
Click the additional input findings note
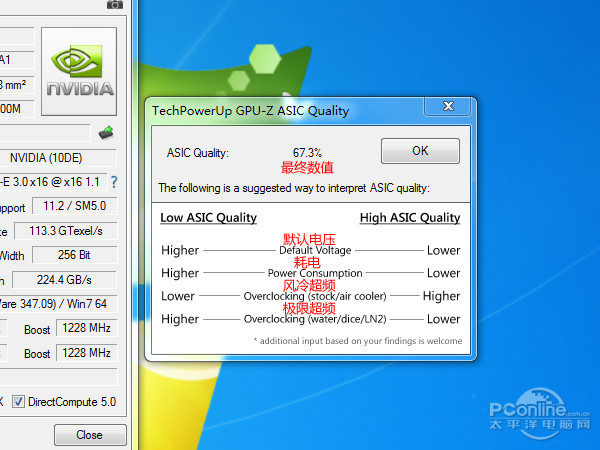pos(358,341)
